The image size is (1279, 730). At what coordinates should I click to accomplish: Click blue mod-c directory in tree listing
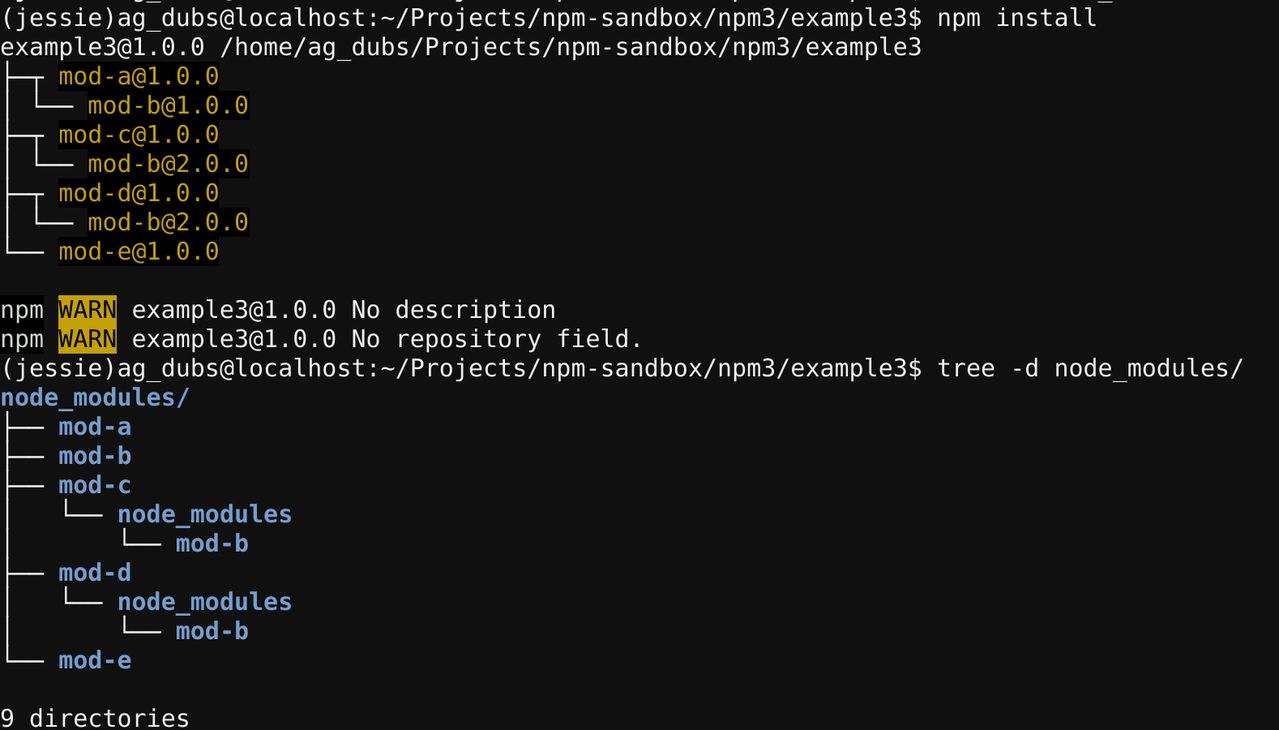[95, 485]
